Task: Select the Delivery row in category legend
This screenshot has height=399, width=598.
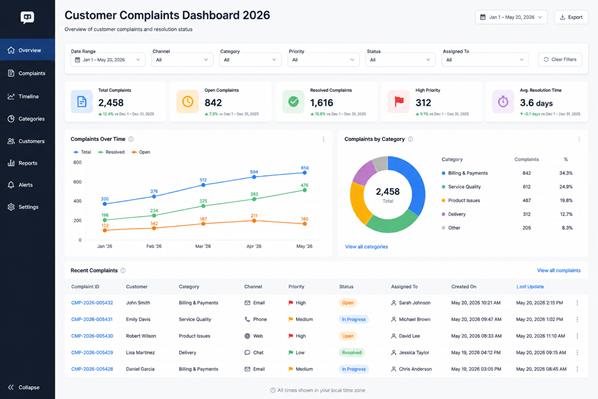Action: (x=507, y=214)
